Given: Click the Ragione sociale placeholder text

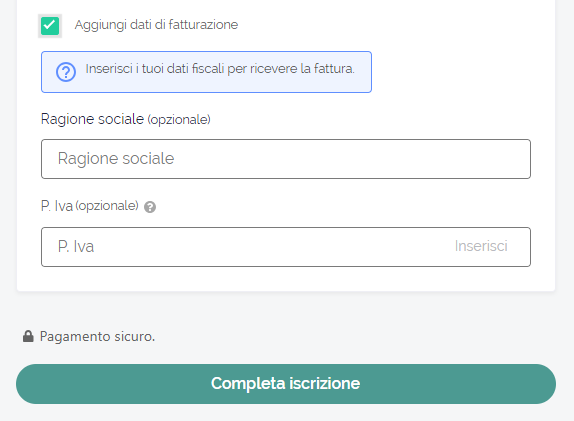Looking at the screenshot, I should point(116,159).
